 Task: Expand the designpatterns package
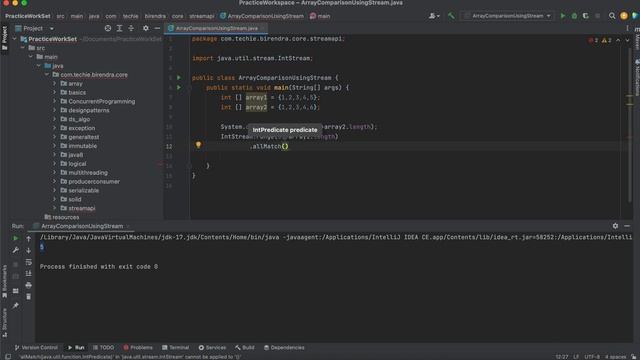pyautogui.click(x=55, y=110)
